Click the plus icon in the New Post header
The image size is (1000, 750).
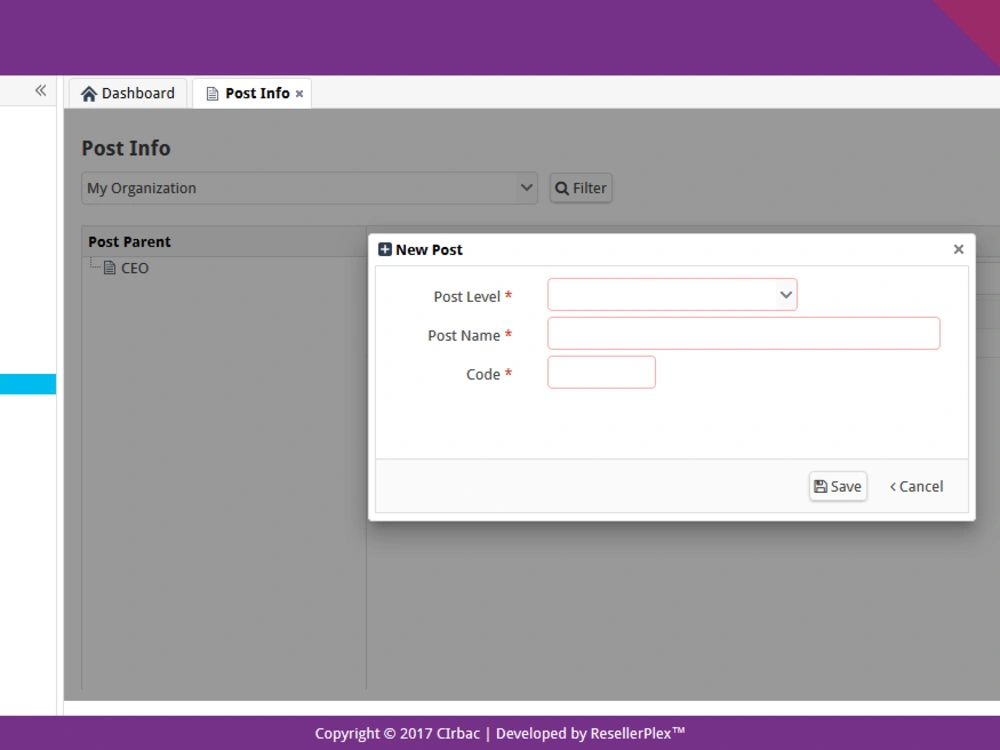(x=384, y=248)
